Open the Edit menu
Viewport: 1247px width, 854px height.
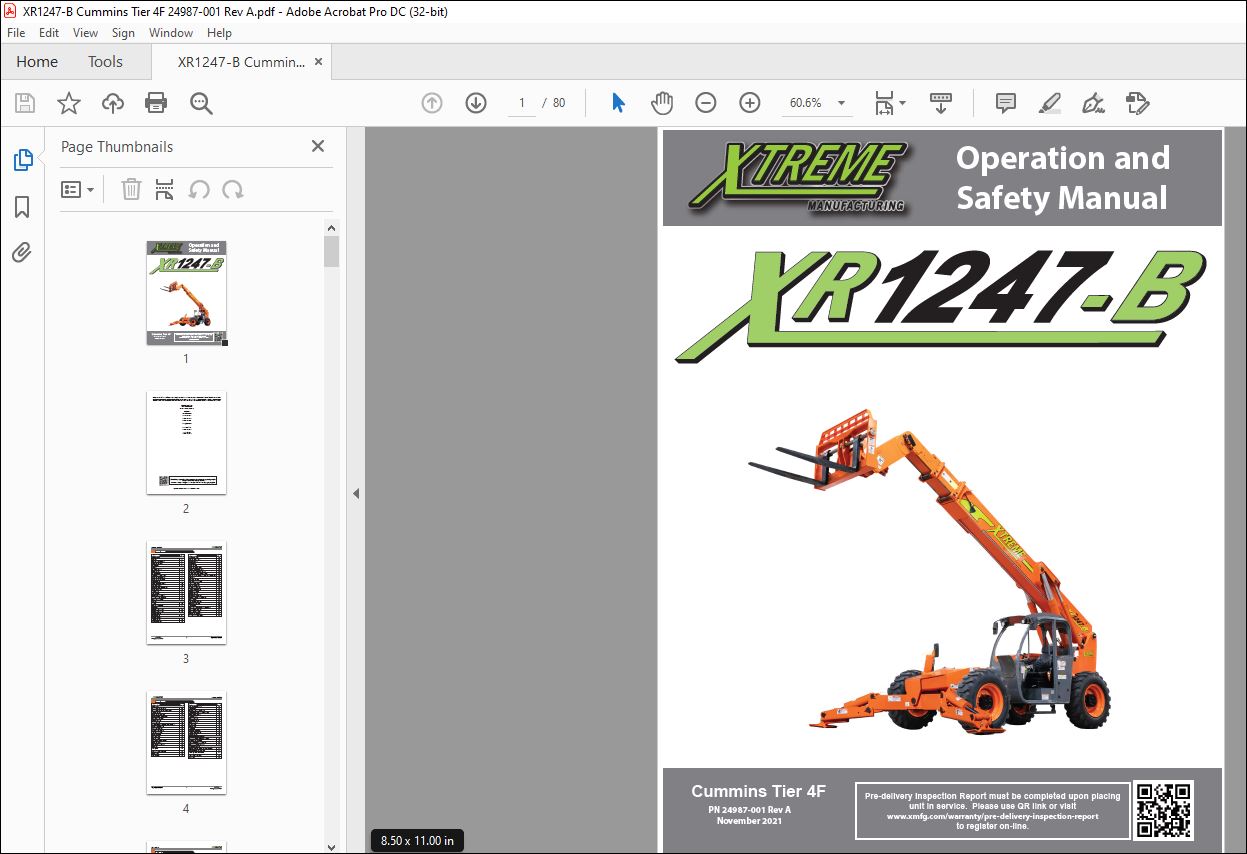[49, 33]
